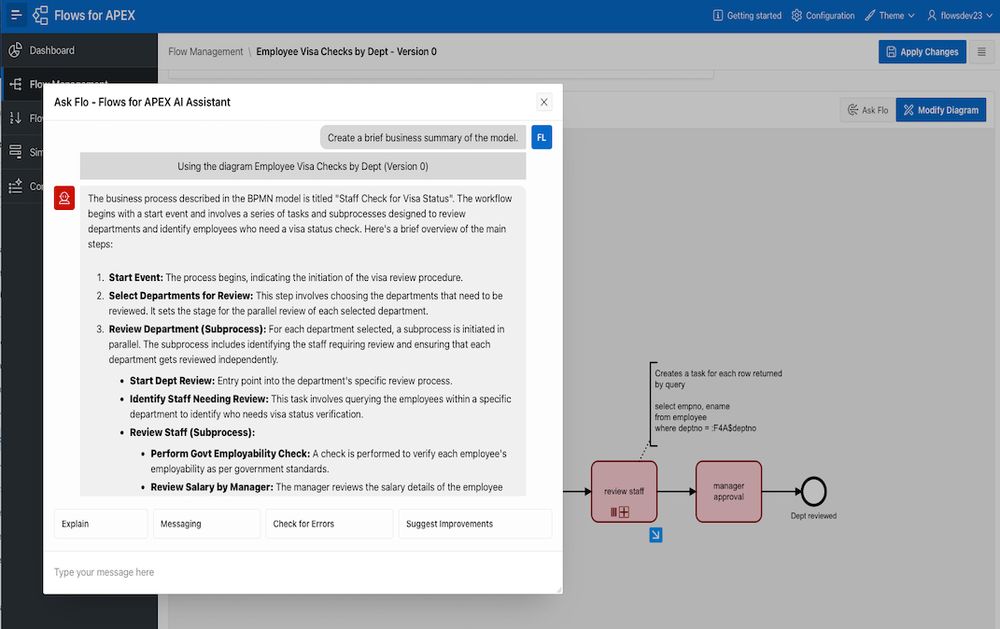Click the dialog resize handle corner
This screenshot has height=629, width=1000.
point(559,590)
